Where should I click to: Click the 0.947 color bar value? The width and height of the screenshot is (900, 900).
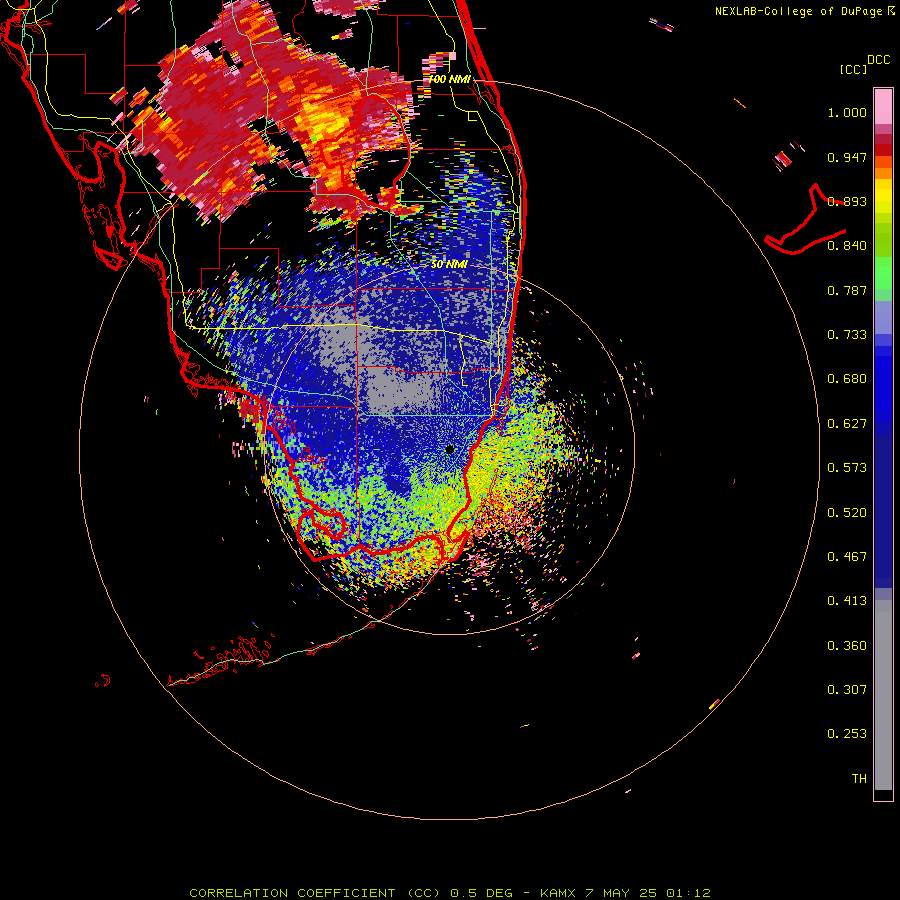847,157
